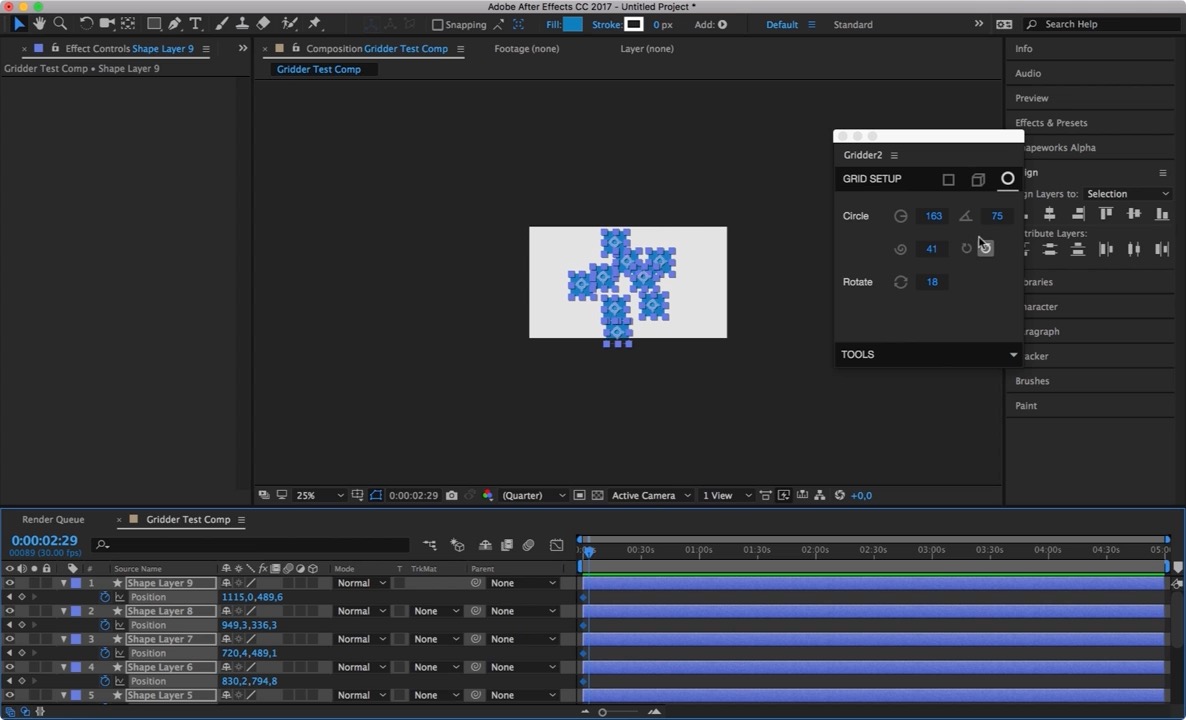This screenshot has width=1186, height=720.
Task: Open the Fill color swatch
Action: coord(572,25)
